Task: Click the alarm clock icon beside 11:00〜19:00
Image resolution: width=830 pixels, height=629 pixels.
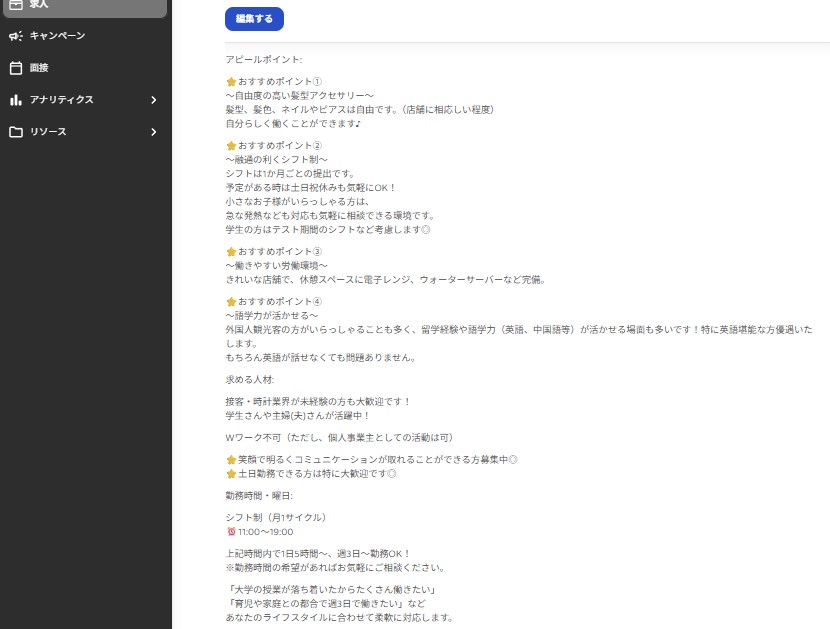Action: [x=231, y=532]
